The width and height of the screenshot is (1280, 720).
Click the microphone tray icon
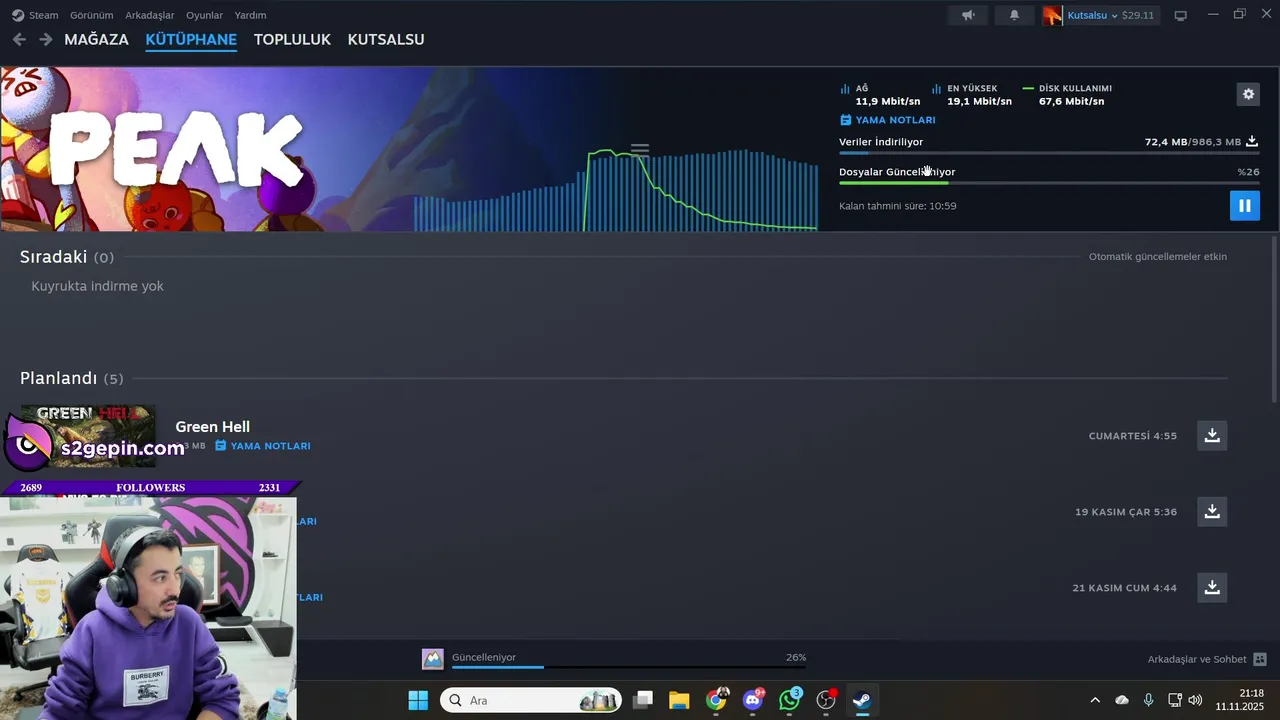click(1148, 700)
